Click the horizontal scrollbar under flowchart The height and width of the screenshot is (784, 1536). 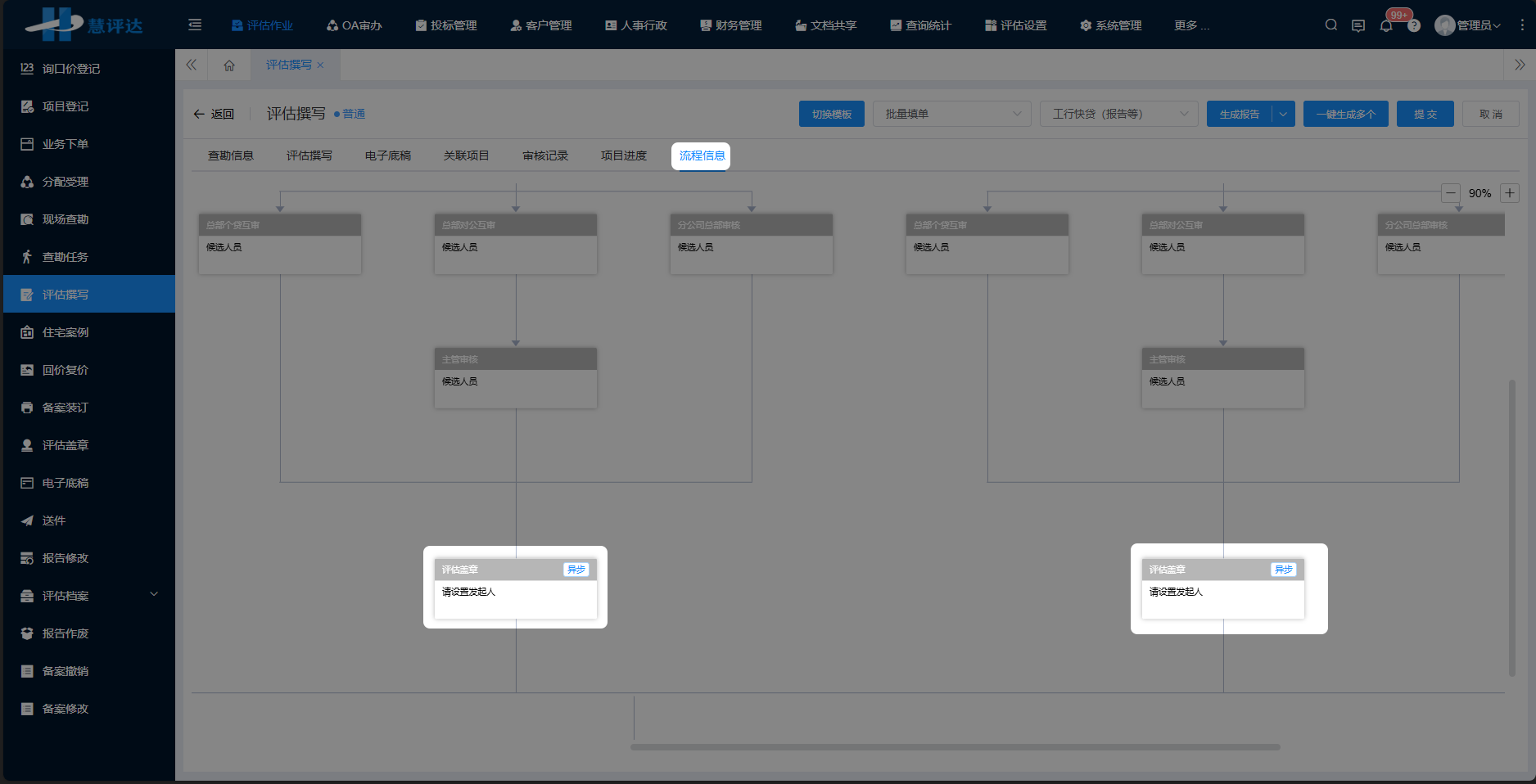pyautogui.click(x=955, y=747)
